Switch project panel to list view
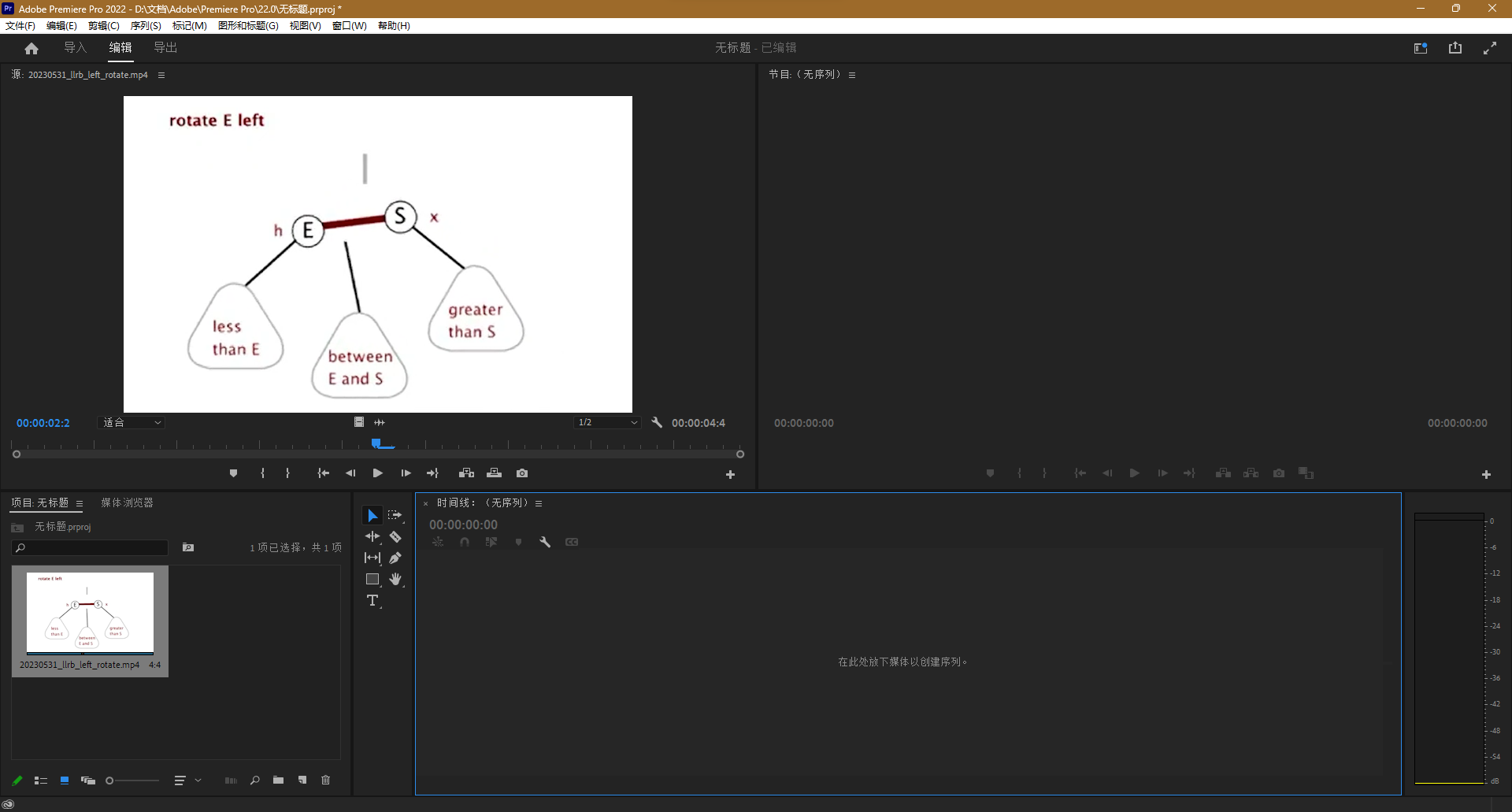The width and height of the screenshot is (1512, 812). 41,780
